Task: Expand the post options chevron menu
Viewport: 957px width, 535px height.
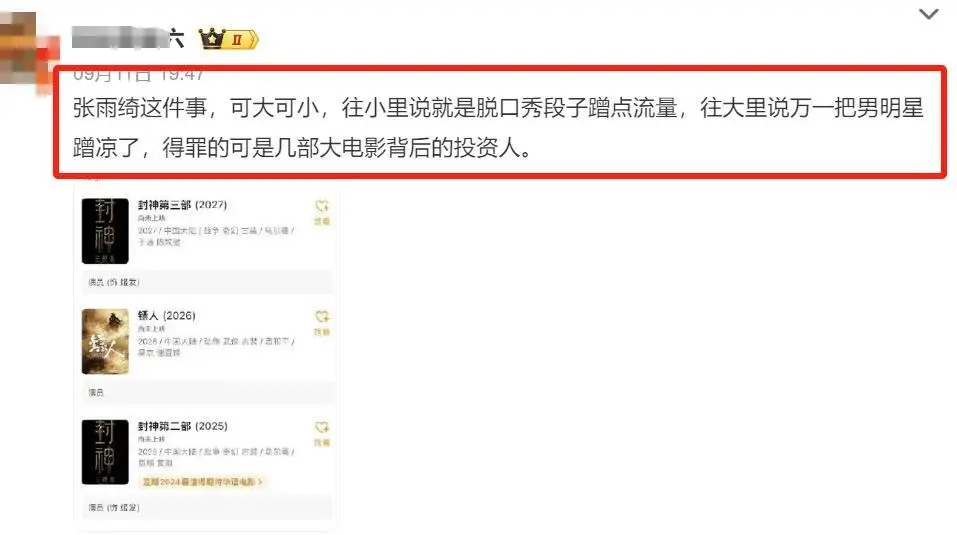Action: pos(928,14)
